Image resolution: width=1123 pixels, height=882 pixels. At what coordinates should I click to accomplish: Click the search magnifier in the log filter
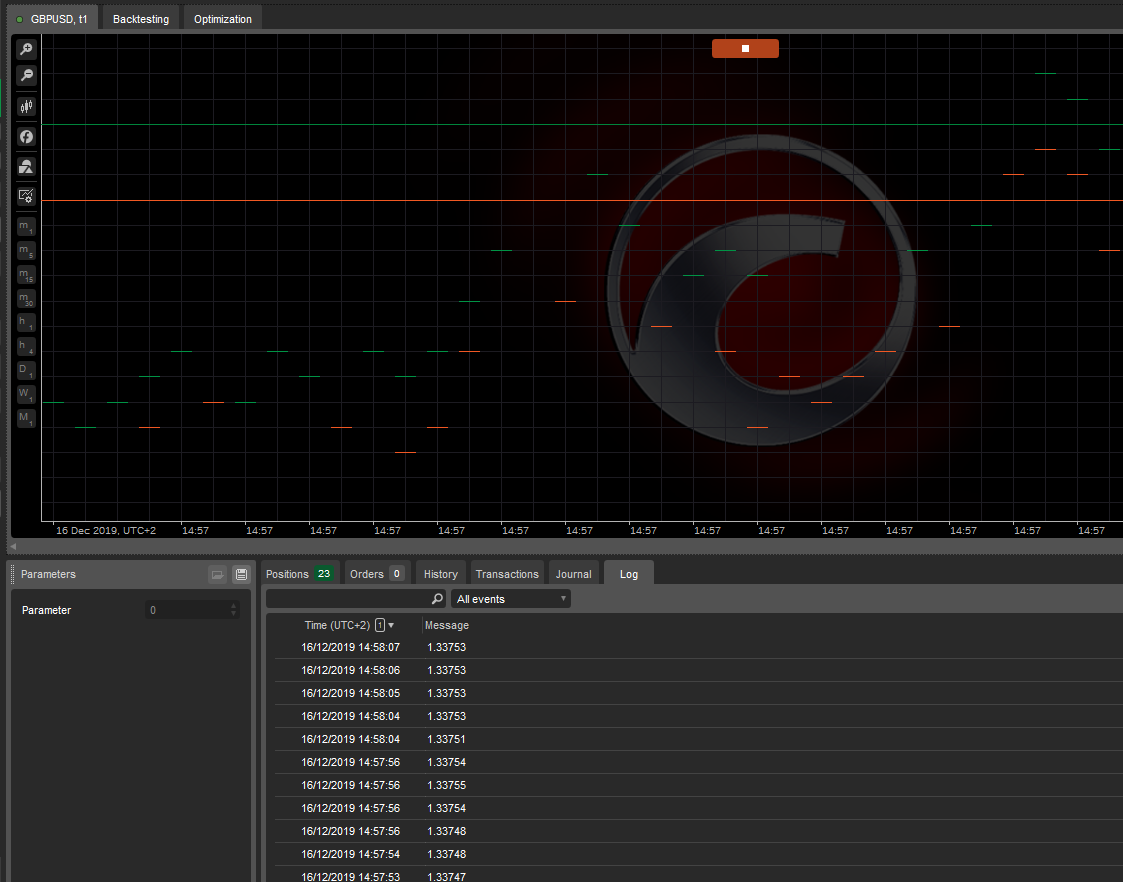click(x=437, y=598)
